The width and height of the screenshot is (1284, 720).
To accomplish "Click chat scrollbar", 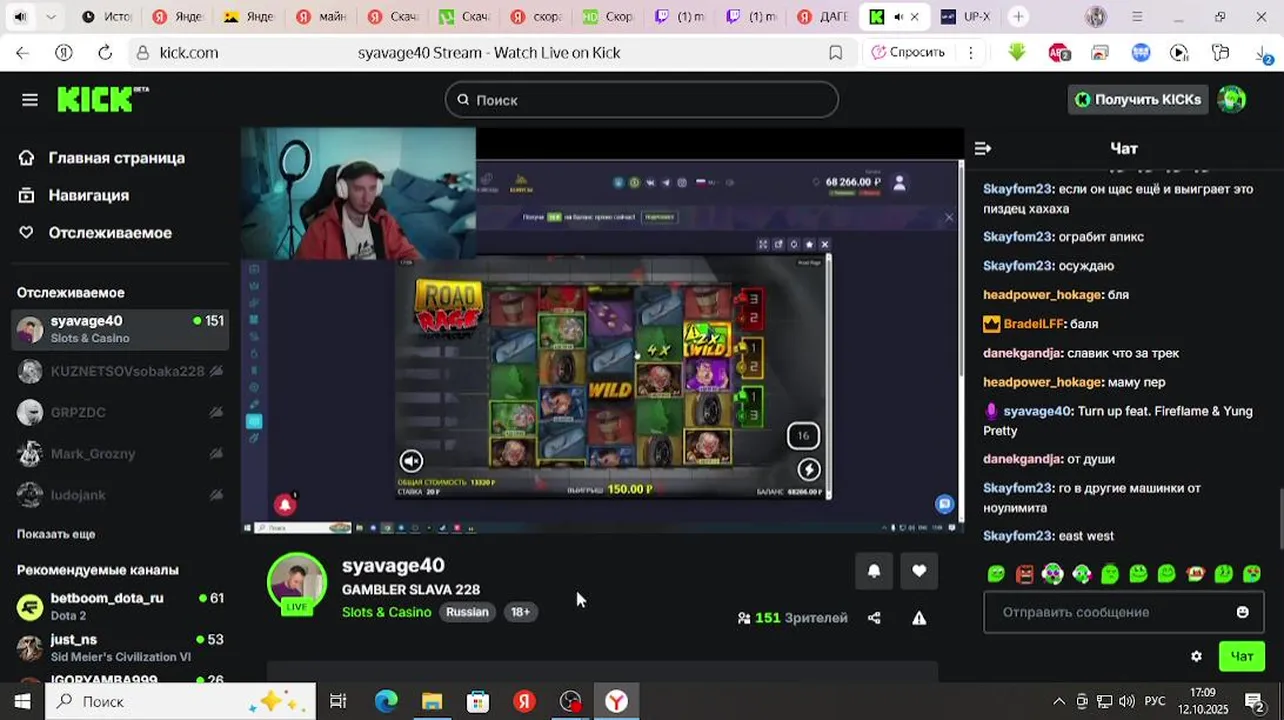I will coord(1280,518).
